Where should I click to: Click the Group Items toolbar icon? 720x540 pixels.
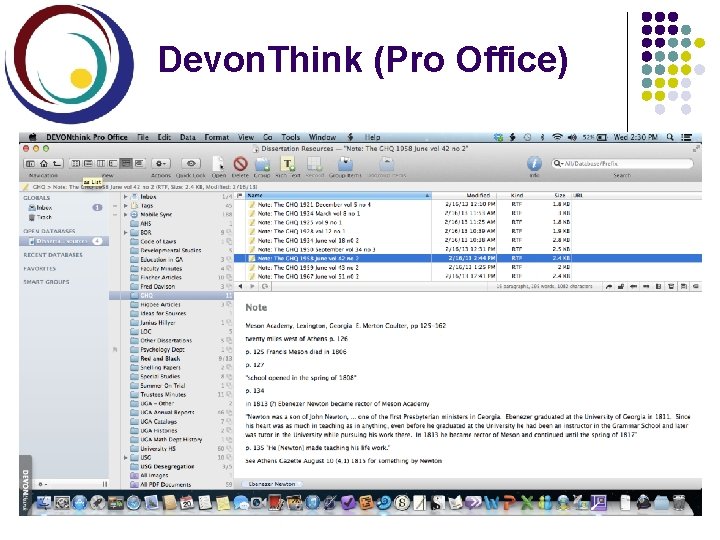click(345, 163)
